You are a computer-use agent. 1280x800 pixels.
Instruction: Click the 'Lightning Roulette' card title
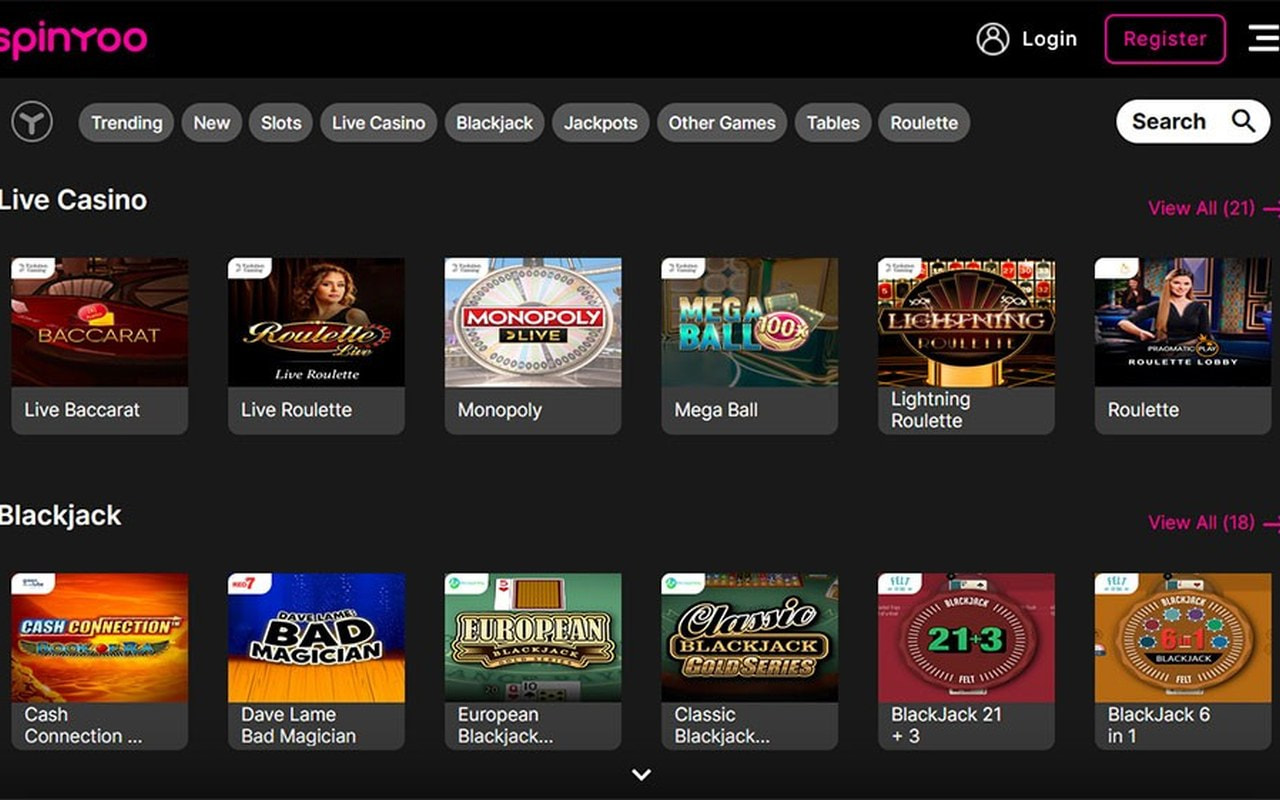pos(931,410)
